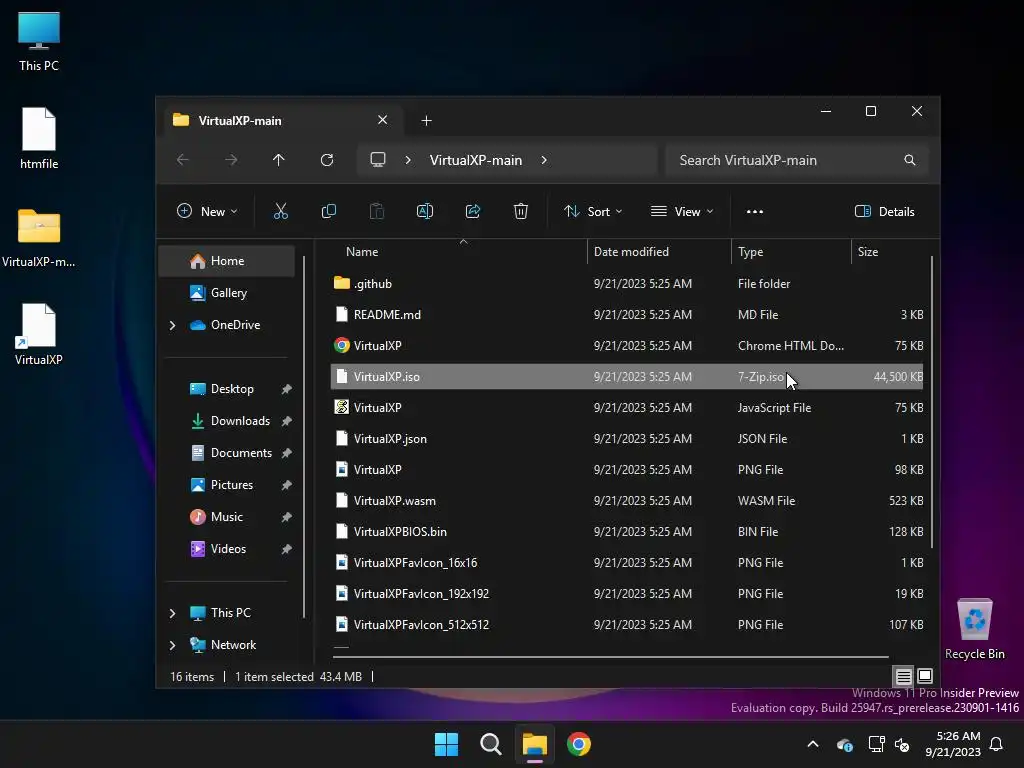Expand Network tree node
1024x768 pixels.
[x=172, y=645]
